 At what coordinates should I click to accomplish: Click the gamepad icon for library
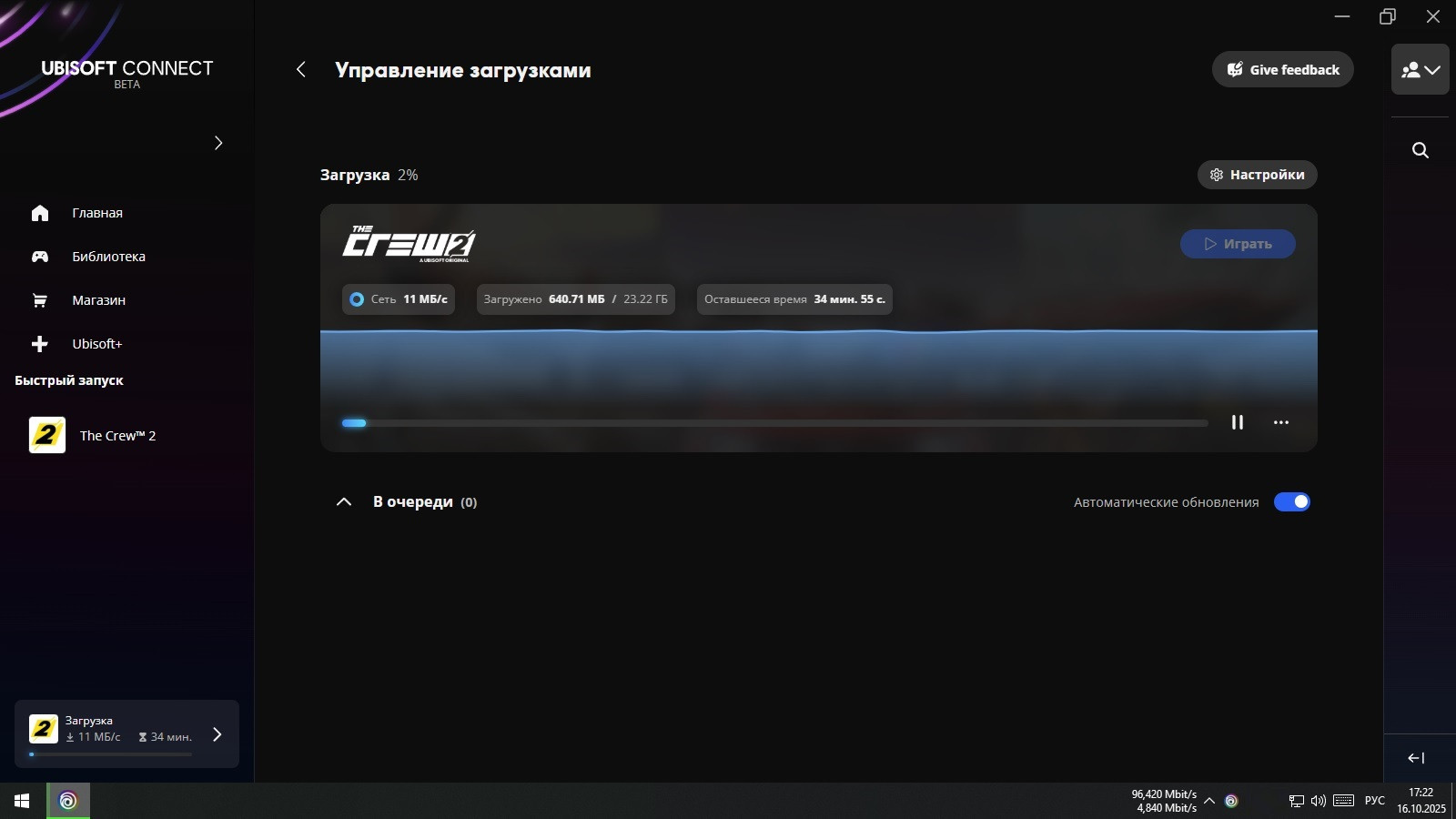click(40, 257)
